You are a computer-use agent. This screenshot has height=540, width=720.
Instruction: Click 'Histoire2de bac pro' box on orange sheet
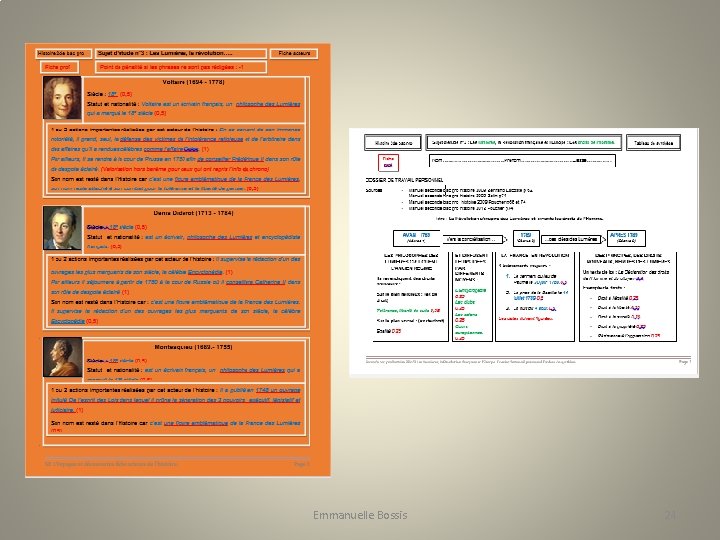pos(63,54)
